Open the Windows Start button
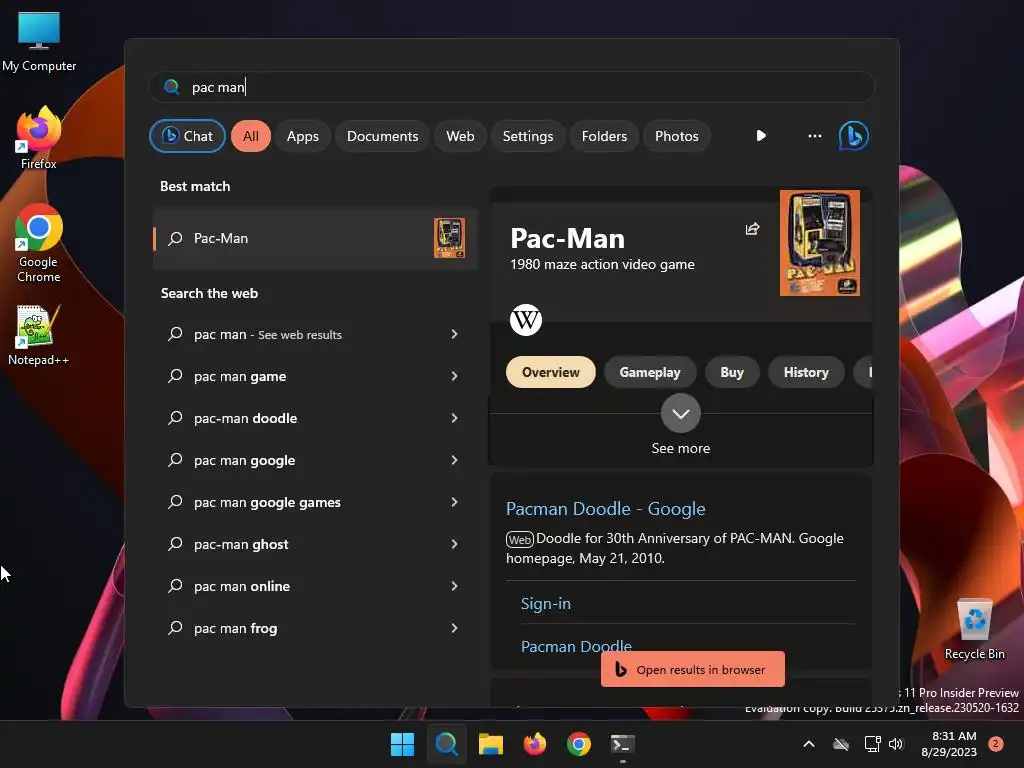 point(402,744)
